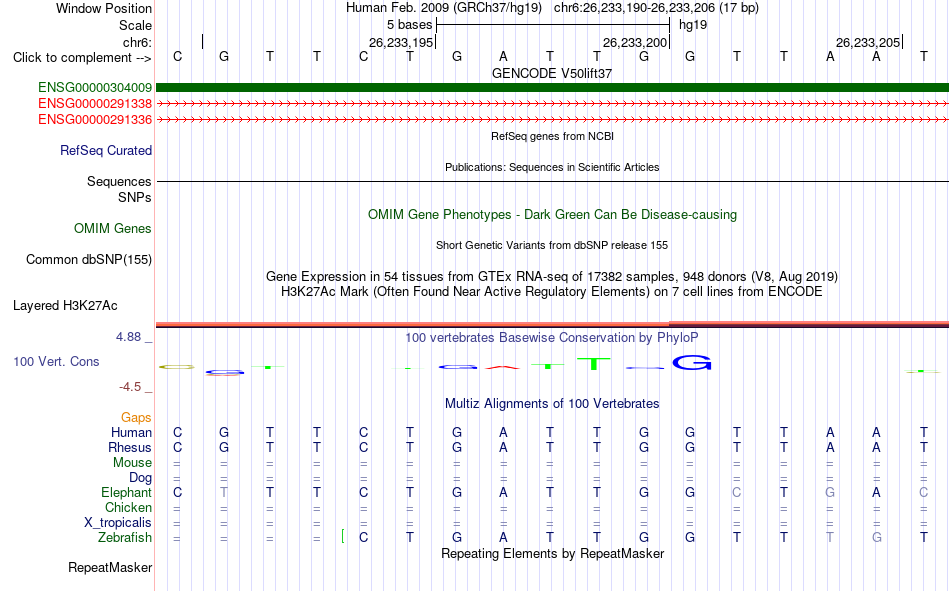
Task: Click the Elephant species label
Action: tap(126, 492)
